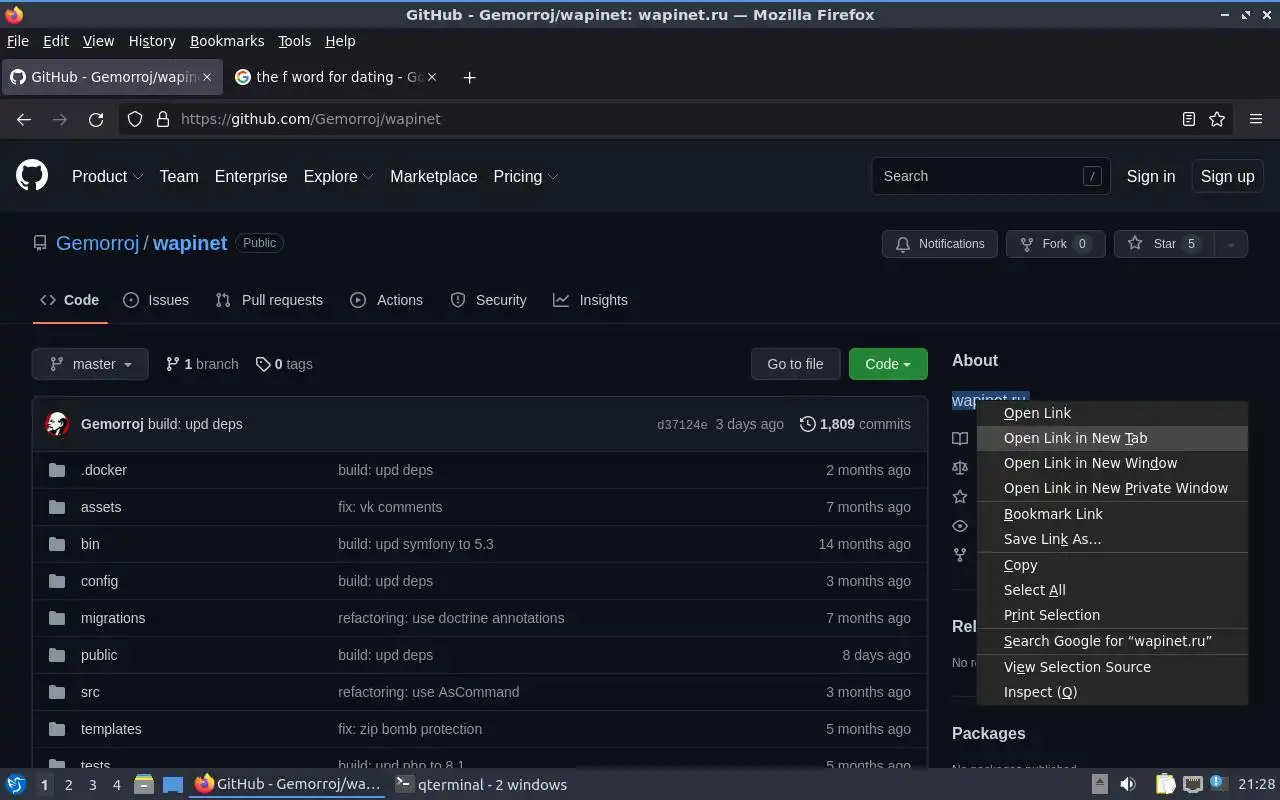This screenshot has height=800, width=1280.
Task: Open a new tab with plus button
Action: 469,77
